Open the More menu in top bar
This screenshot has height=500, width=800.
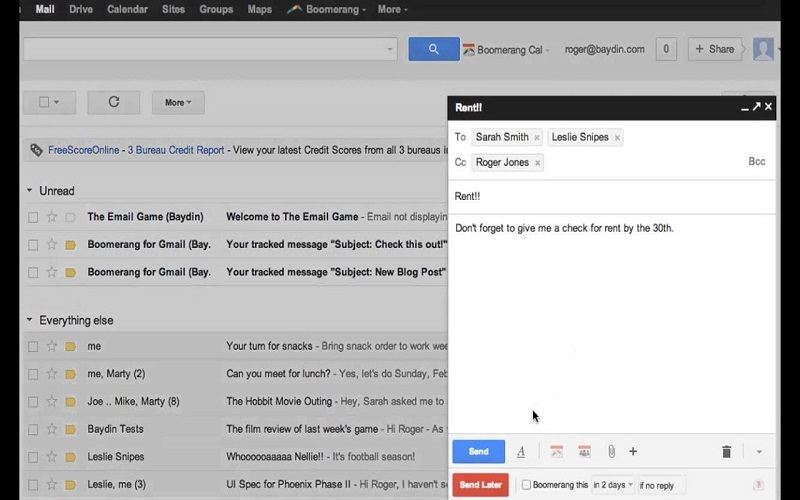392,9
